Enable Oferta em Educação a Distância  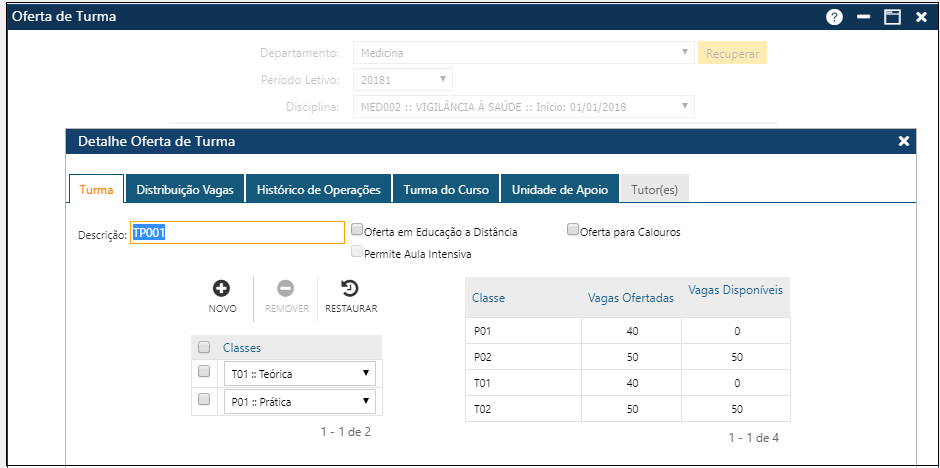pos(357,230)
